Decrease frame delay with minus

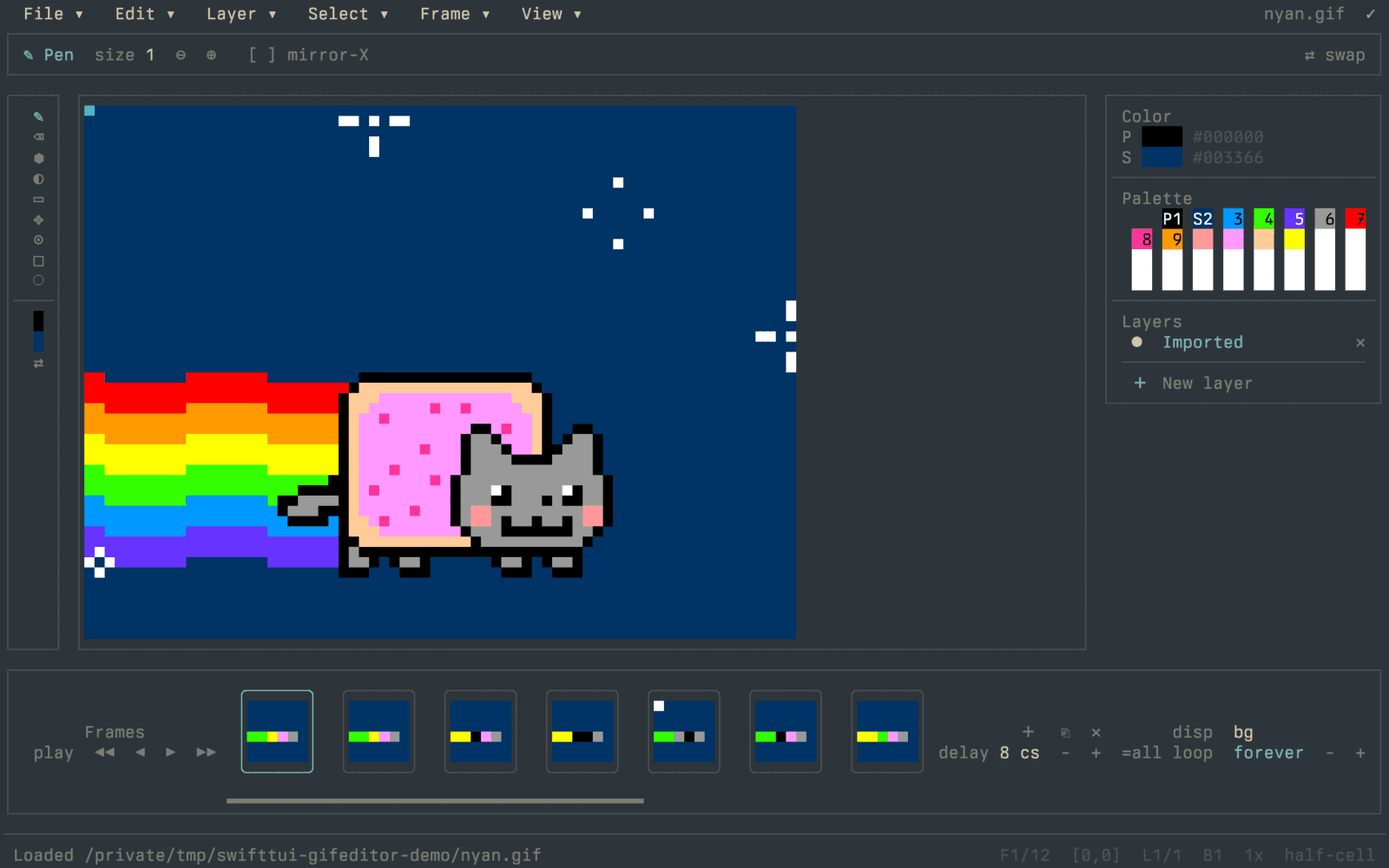coord(1065,753)
